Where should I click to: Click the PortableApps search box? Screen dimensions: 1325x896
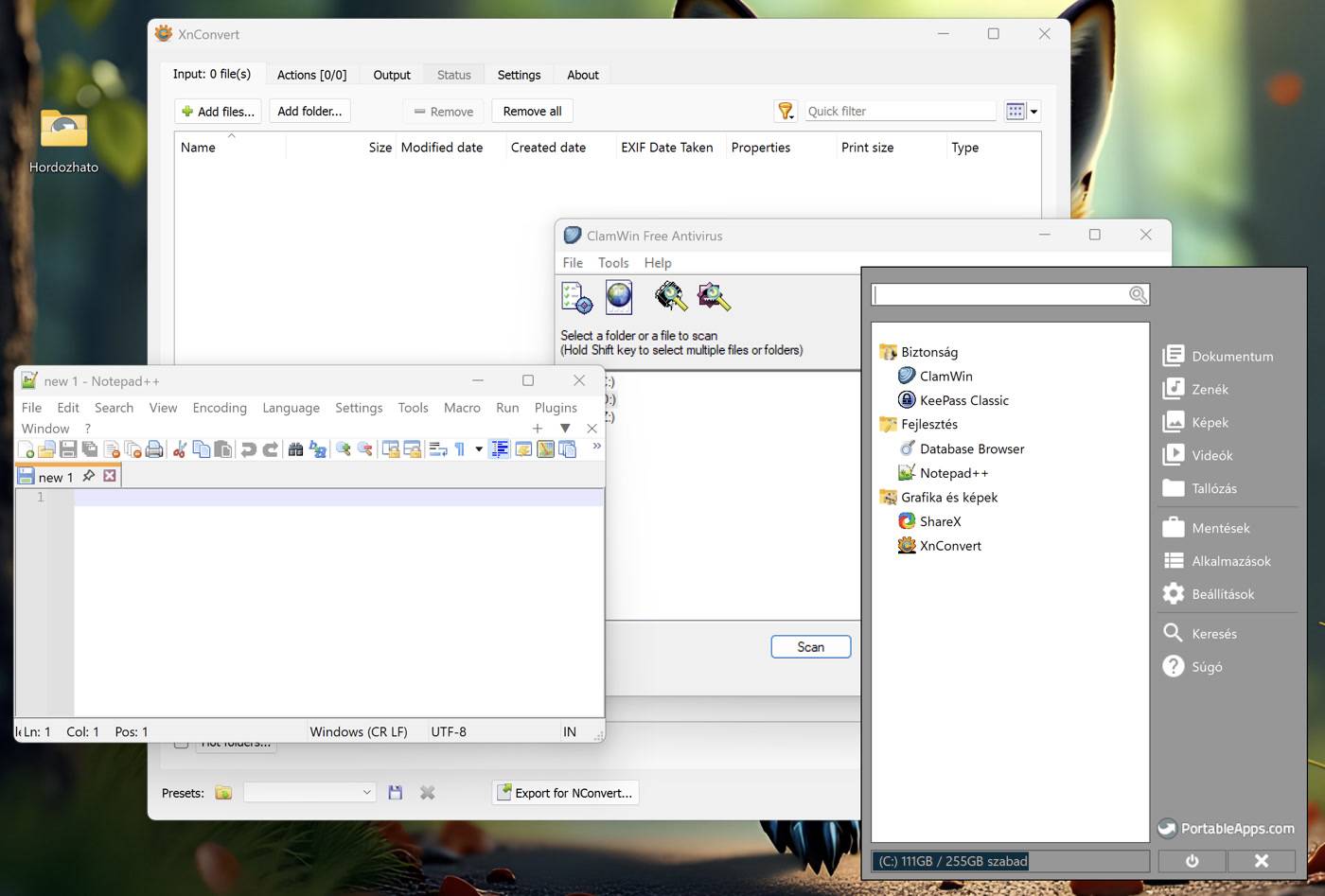1010,294
